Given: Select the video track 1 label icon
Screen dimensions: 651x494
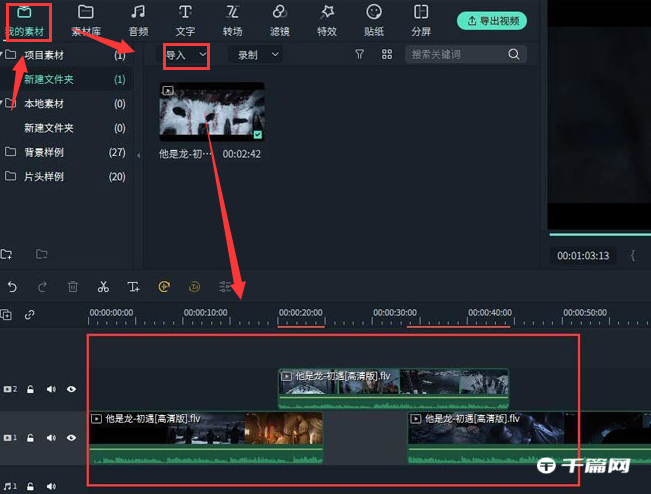Looking at the screenshot, I should tap(10, 438).
